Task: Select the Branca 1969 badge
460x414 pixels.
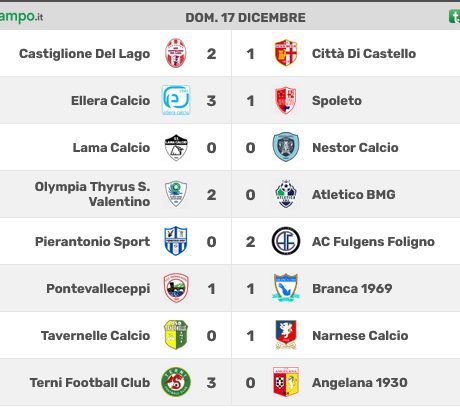Action: (x=286, y=288)
